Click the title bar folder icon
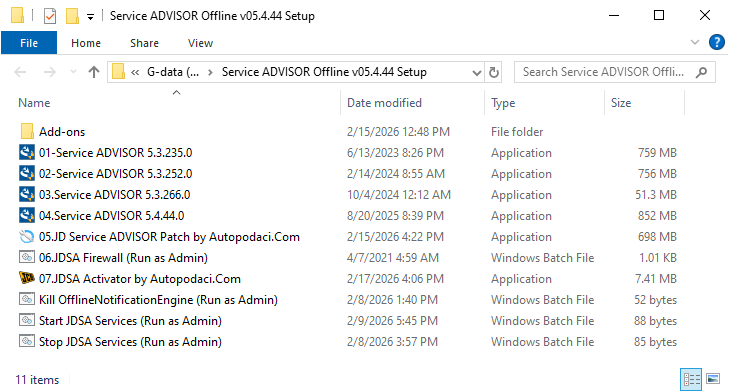The width and height of the screenshot is (729, 392). [17, 15]
